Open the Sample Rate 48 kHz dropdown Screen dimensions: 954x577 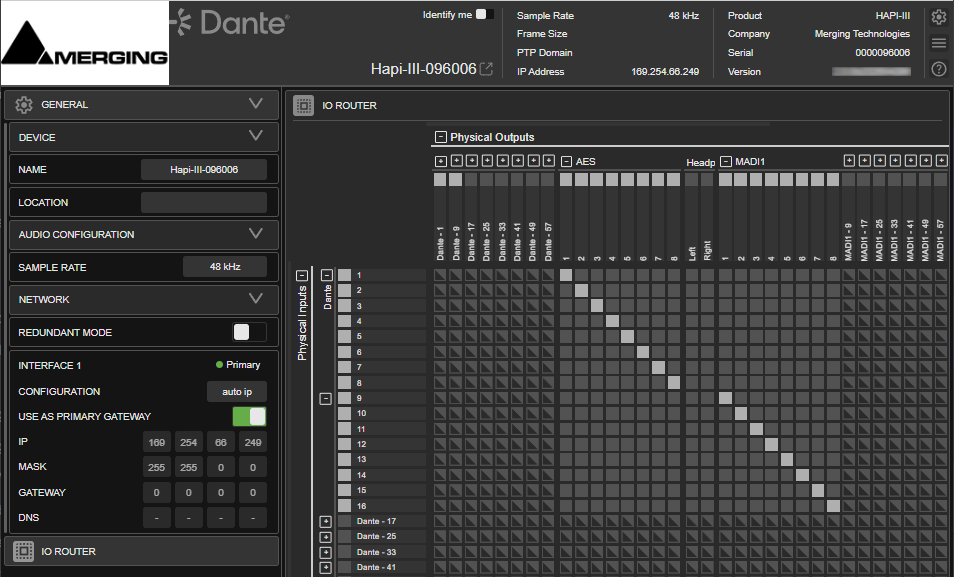pos(225,267)
